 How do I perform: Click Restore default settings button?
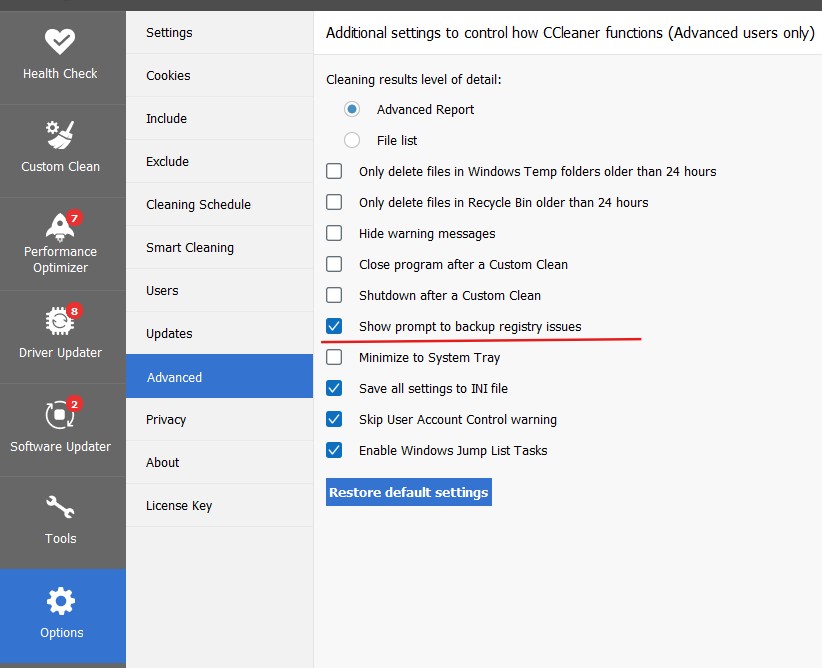tap(408, 492)
